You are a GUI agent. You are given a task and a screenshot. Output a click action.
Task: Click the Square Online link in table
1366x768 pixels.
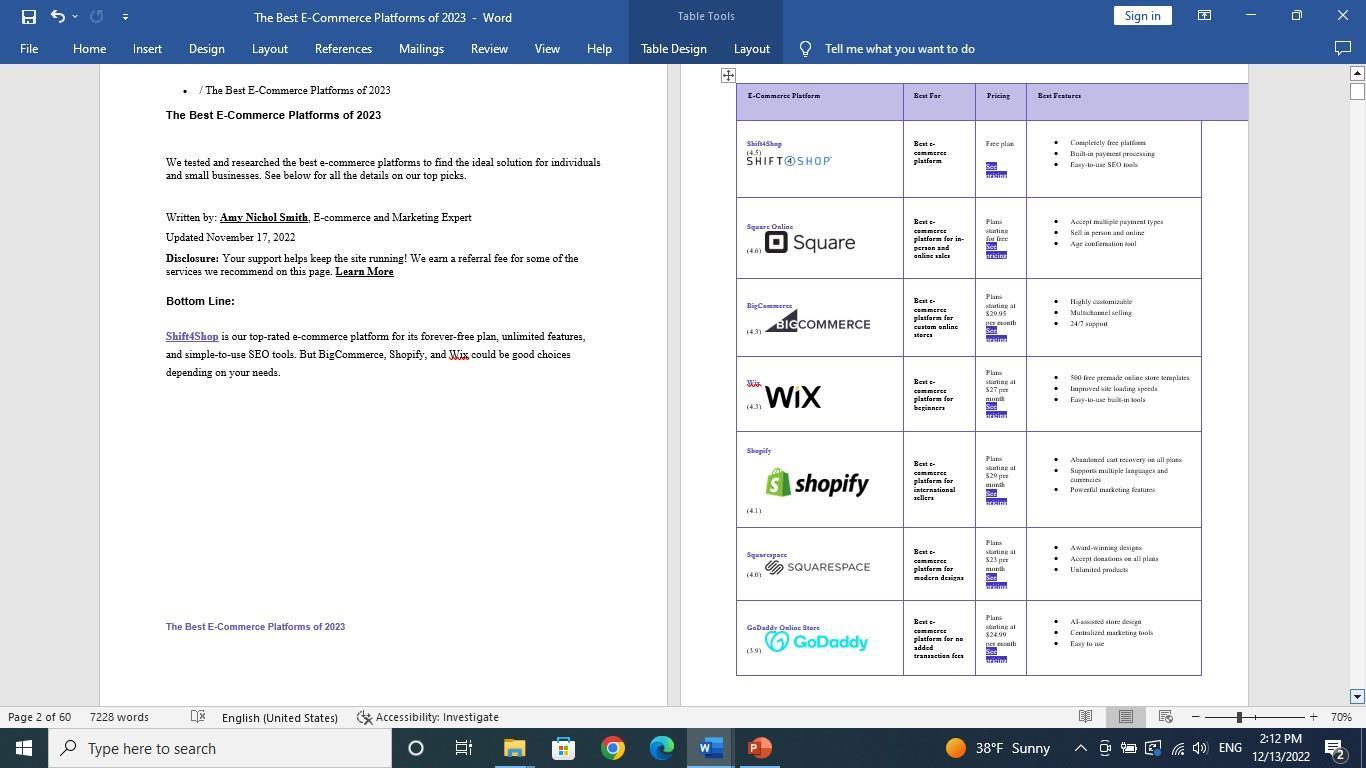[769, 227]
